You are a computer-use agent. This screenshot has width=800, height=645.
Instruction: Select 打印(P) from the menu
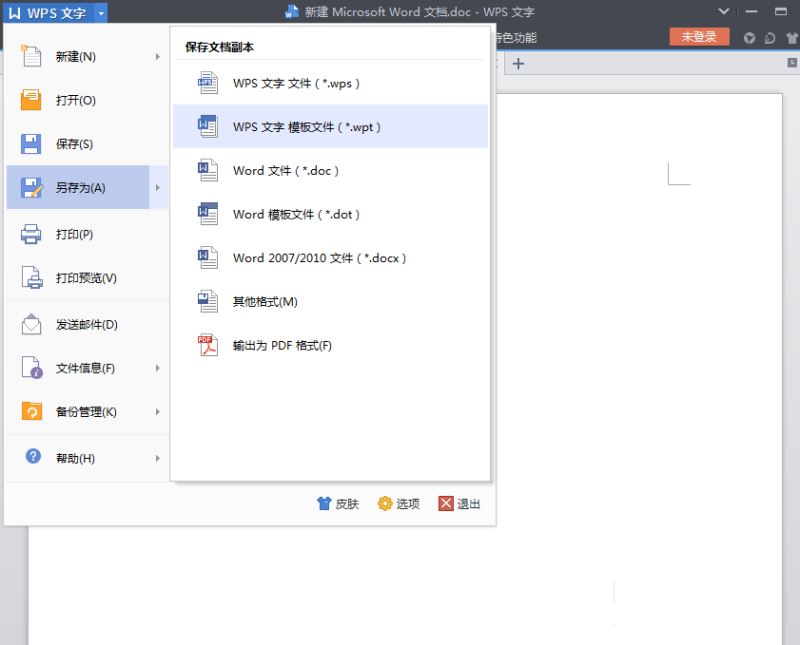(x=86, y=234)
